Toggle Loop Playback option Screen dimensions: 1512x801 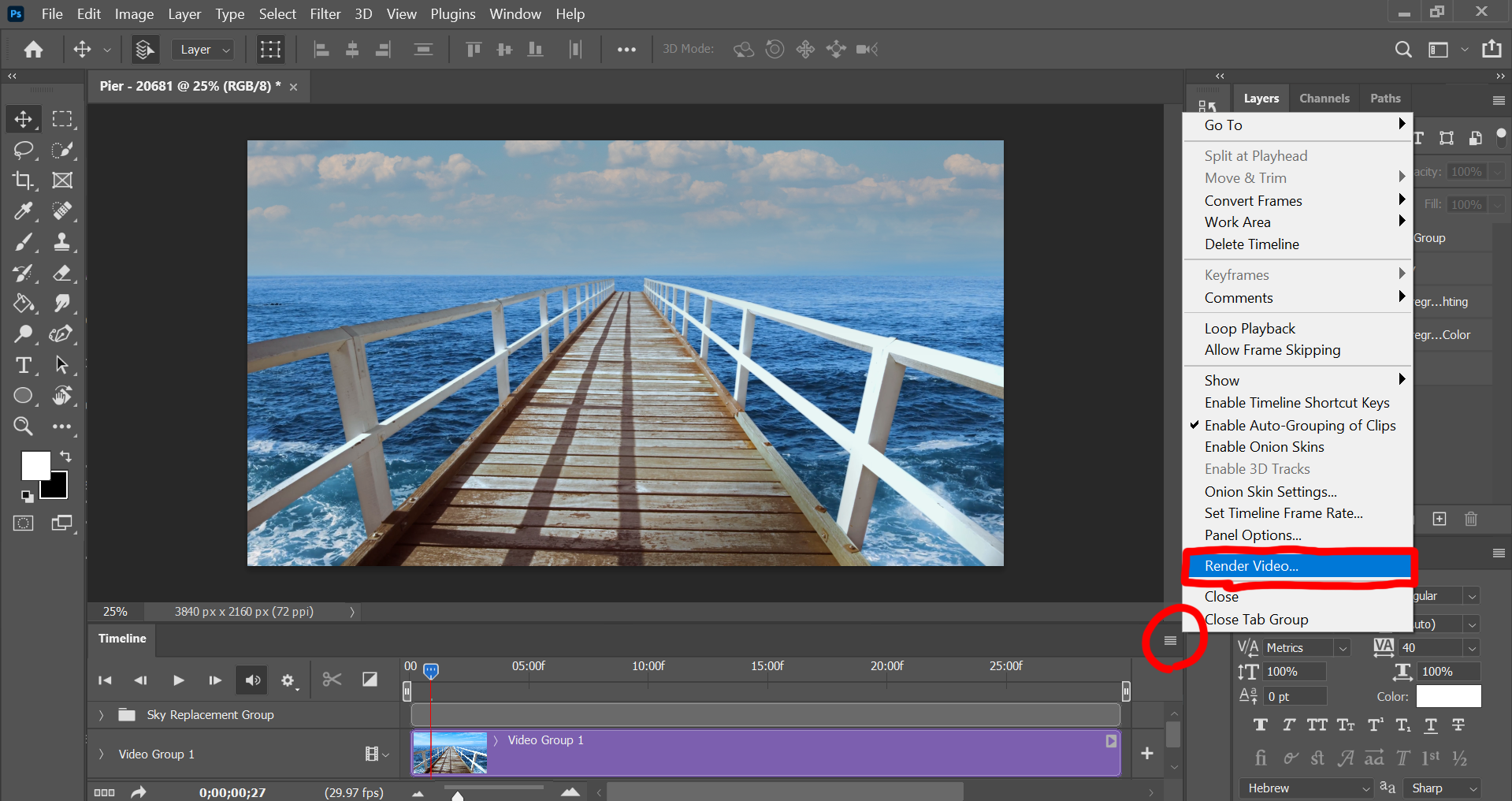click(1250, 329)
